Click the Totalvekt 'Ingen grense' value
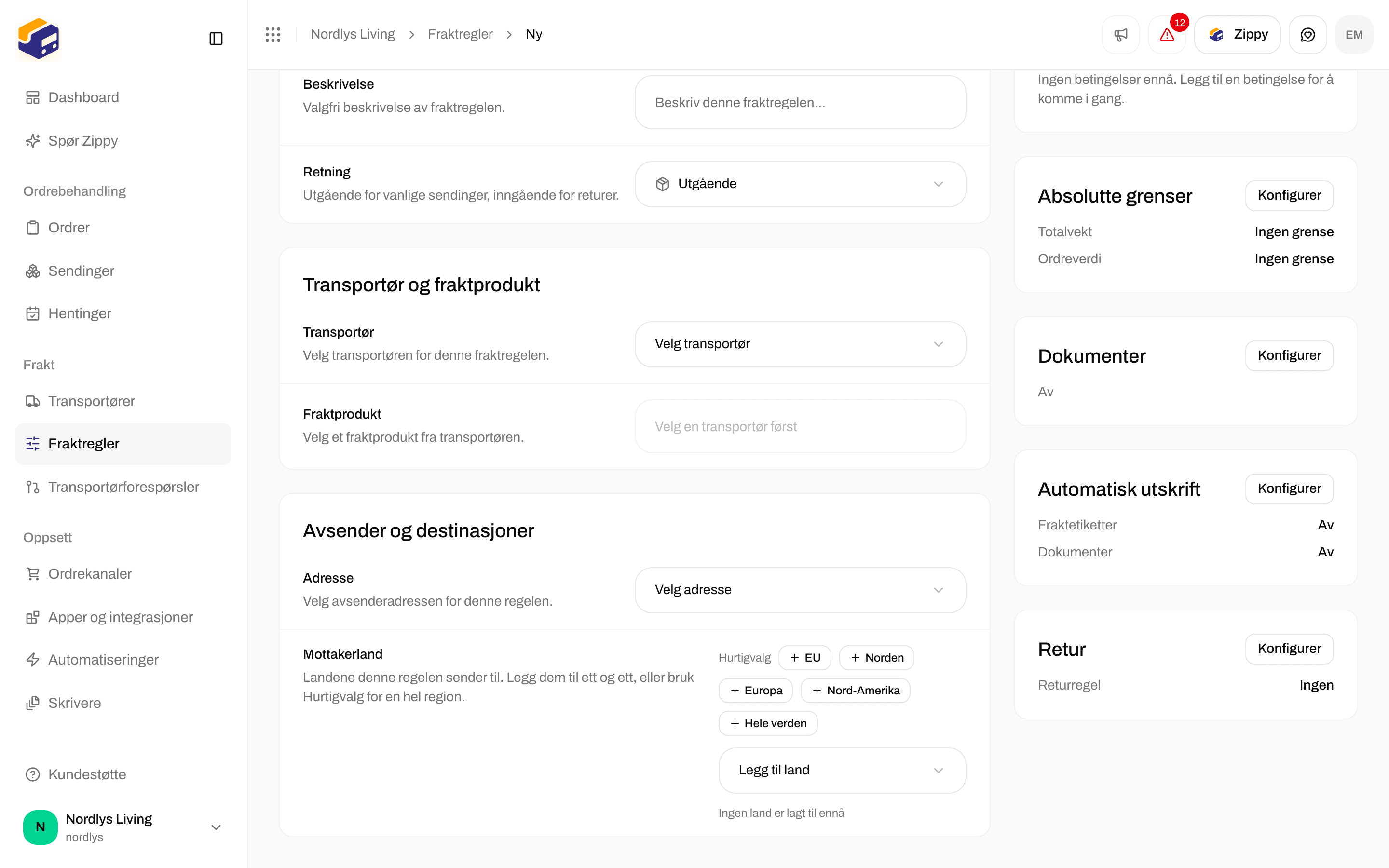 pos(1294,232)
